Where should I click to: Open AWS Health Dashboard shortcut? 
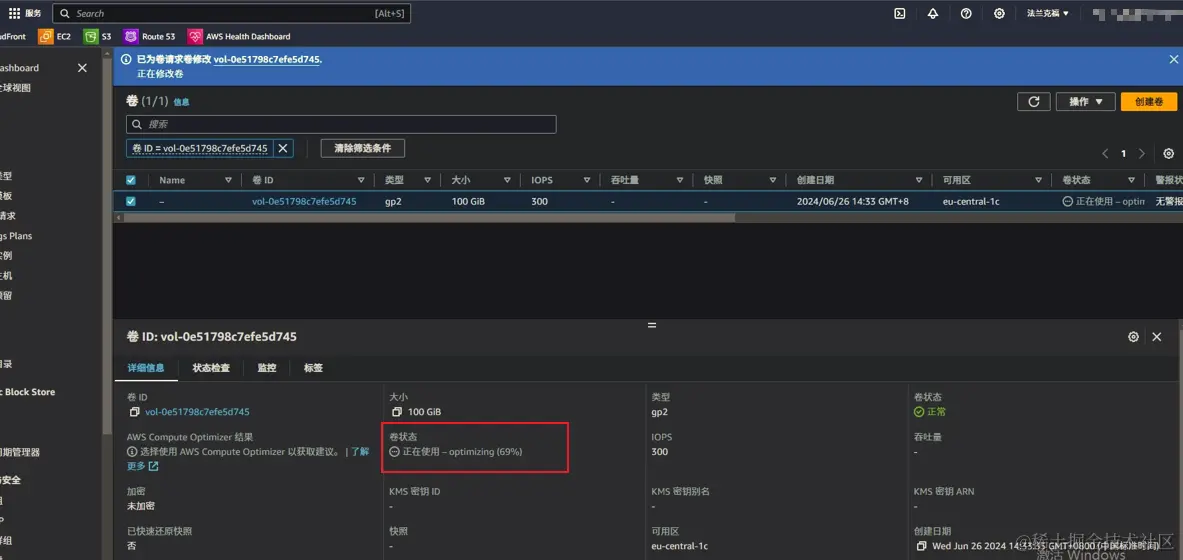pos(239,36)
